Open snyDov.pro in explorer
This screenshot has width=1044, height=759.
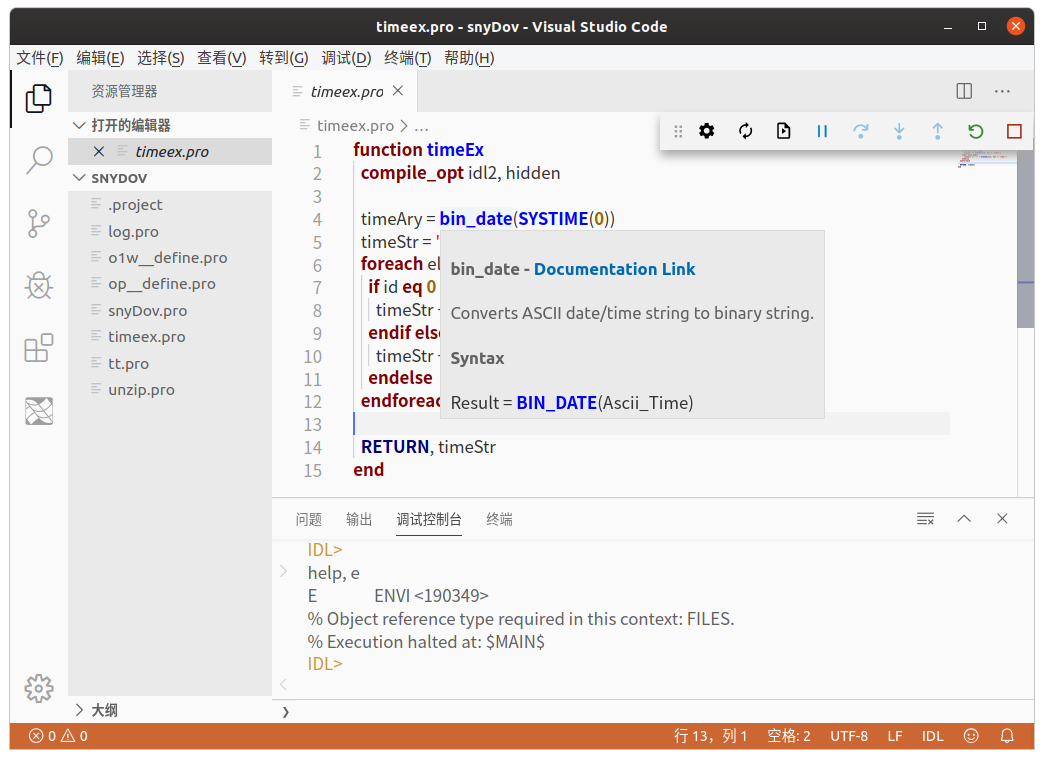(x=170, y=311)
